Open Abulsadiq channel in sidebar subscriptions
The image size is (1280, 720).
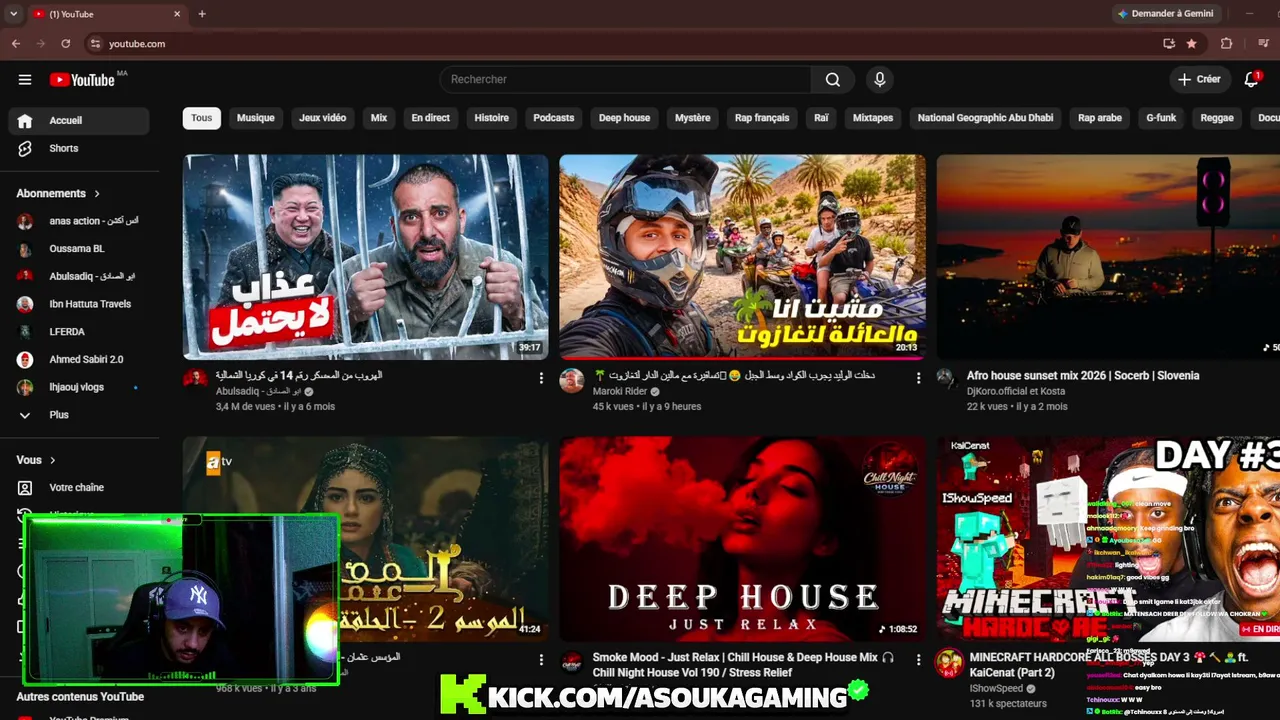(x=79, y=276)
